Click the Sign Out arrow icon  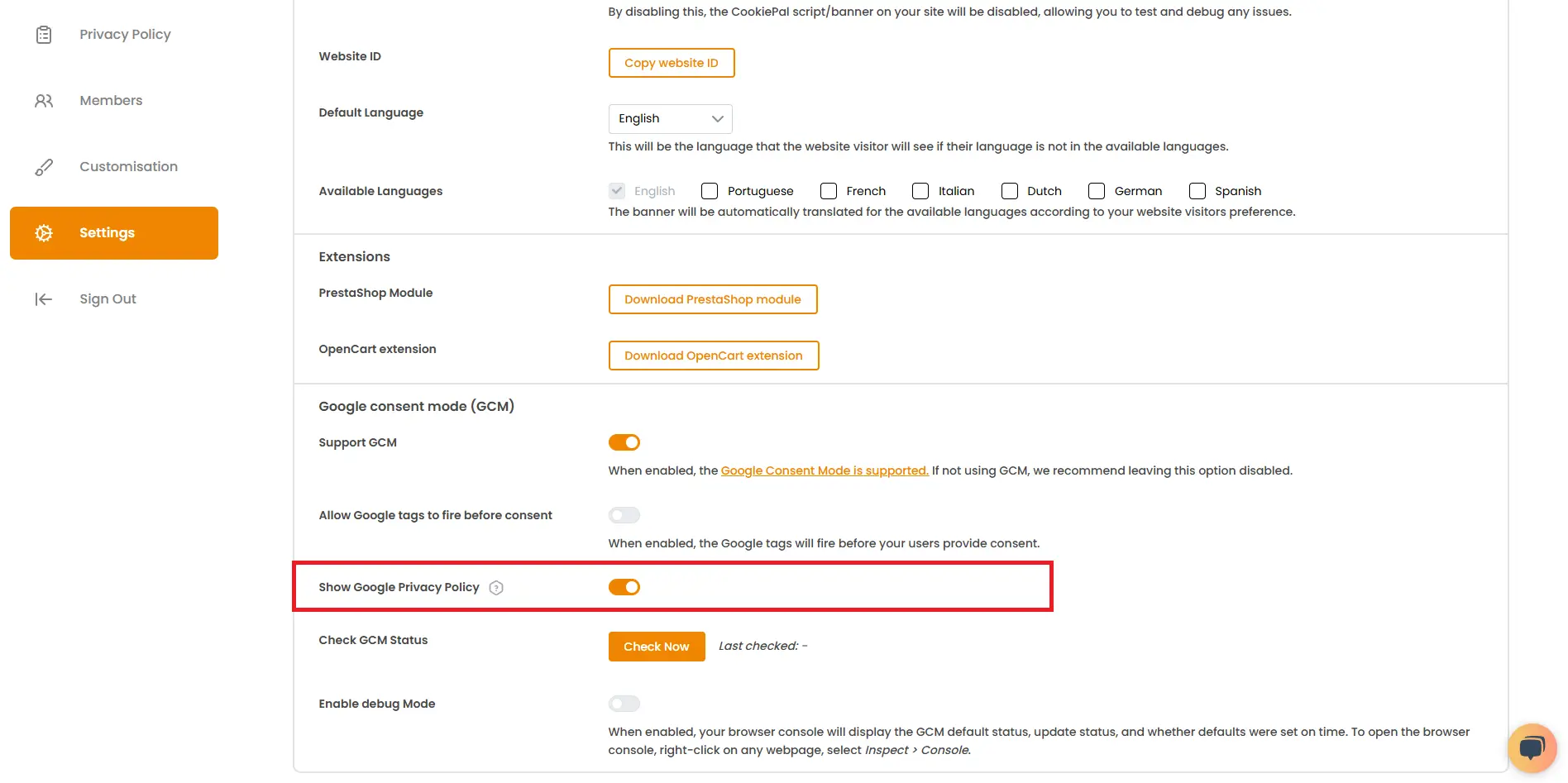pos(43,298)
